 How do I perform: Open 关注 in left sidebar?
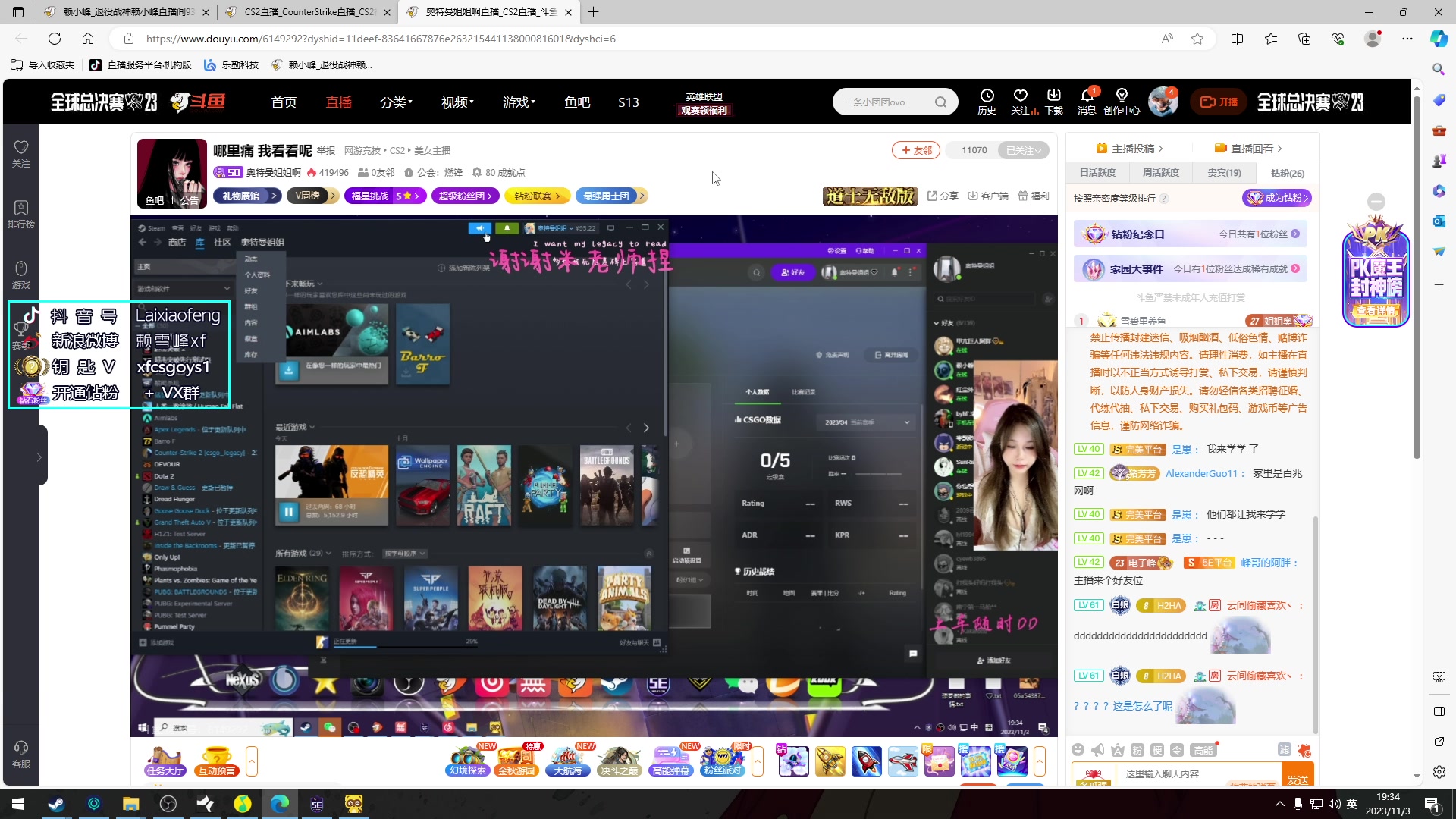click(21, 154)
